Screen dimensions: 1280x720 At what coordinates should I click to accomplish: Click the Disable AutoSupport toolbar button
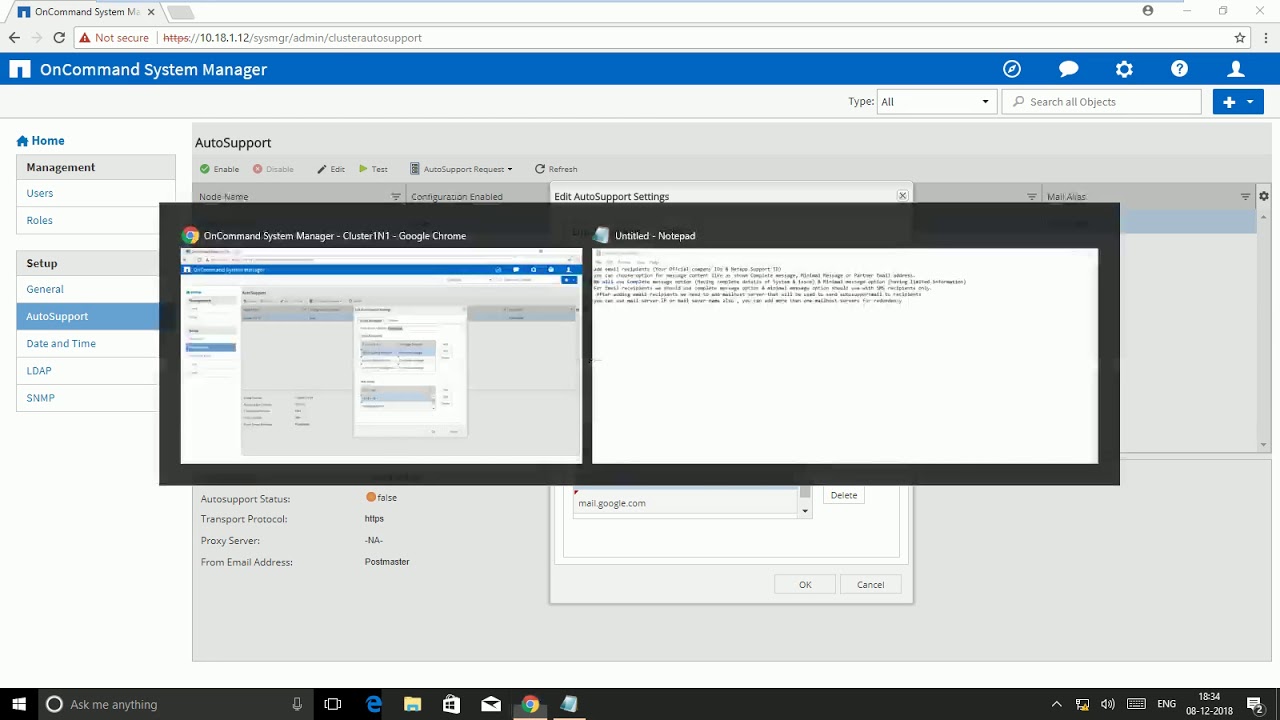pyautogui.click(x=273, y=169)
